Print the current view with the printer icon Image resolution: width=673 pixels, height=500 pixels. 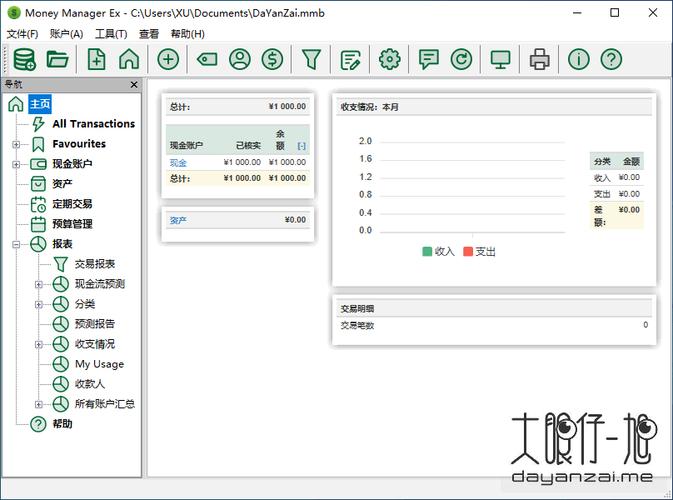[x=540, y=59]
